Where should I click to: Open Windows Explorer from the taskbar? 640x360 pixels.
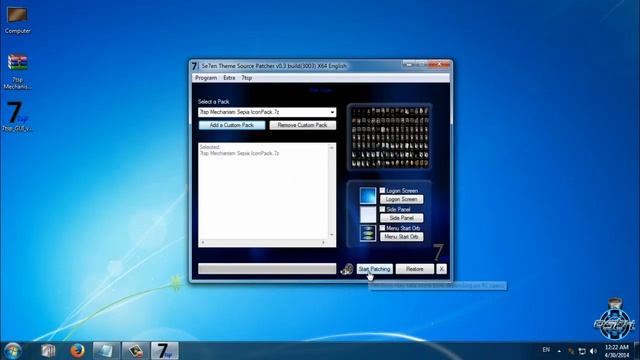(48, 351)
